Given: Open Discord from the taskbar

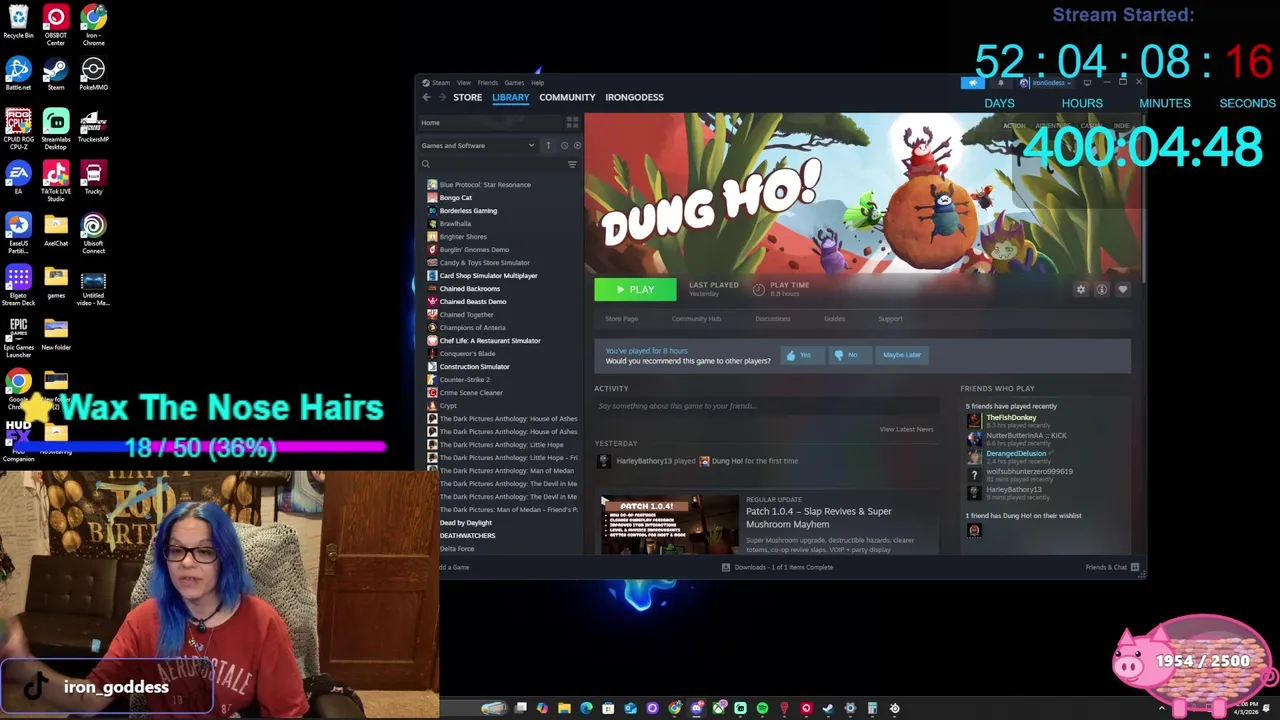Looking at the screenshot, I should (696, 708).
